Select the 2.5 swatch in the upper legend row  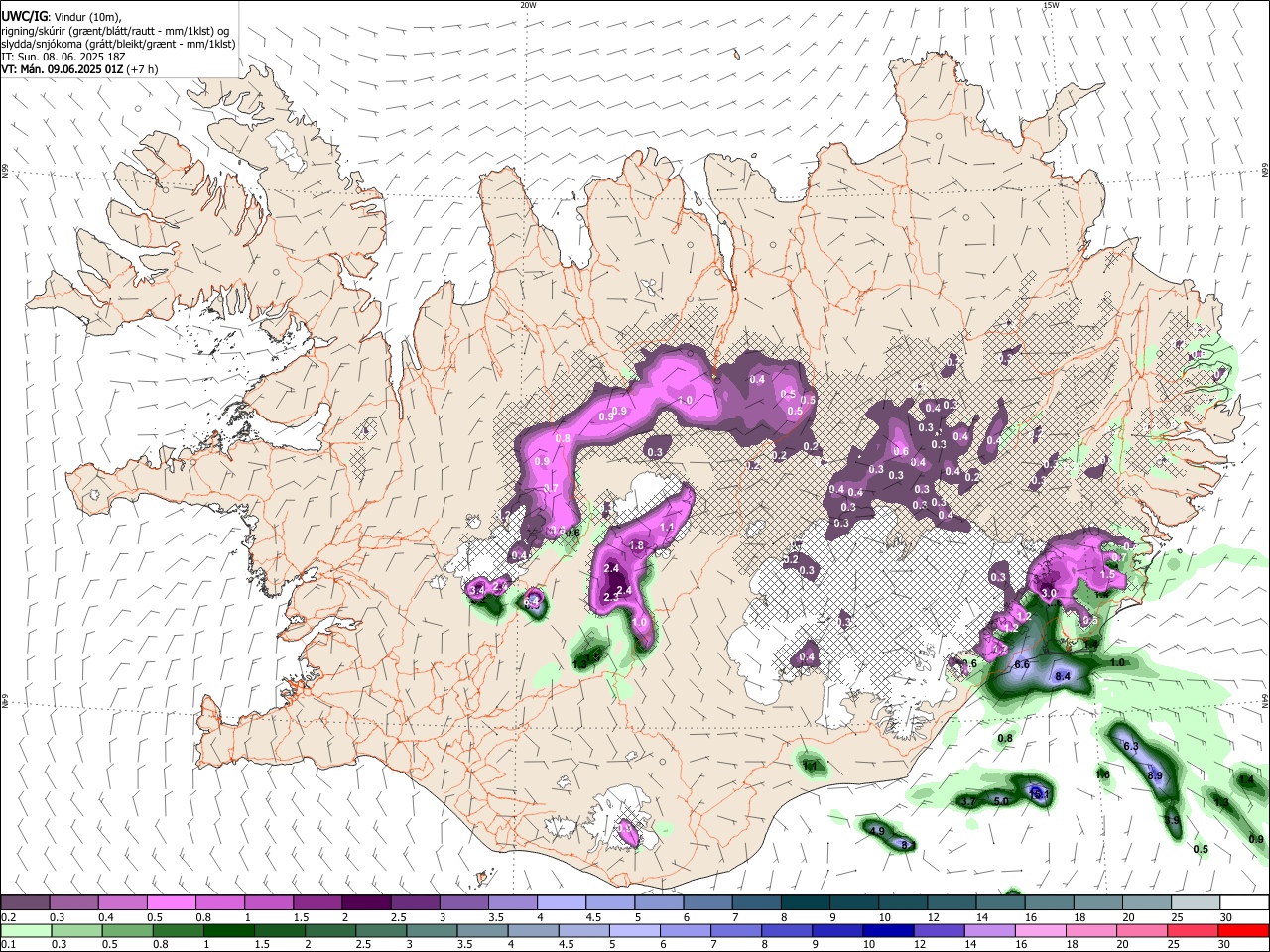click(x=414, y=902)
